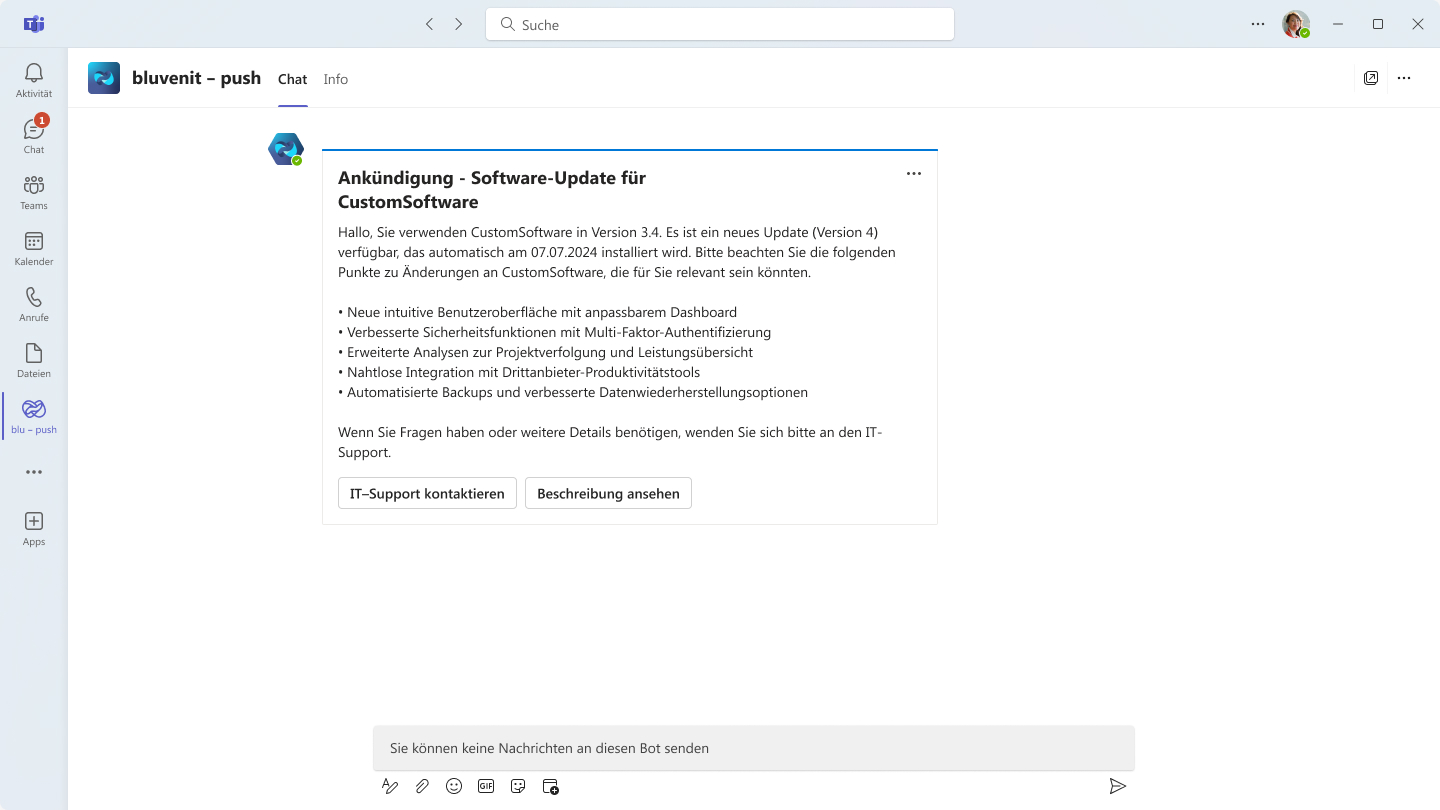Go back with the navigation arrow
The image size is (1440, 810).
(430, 24)
